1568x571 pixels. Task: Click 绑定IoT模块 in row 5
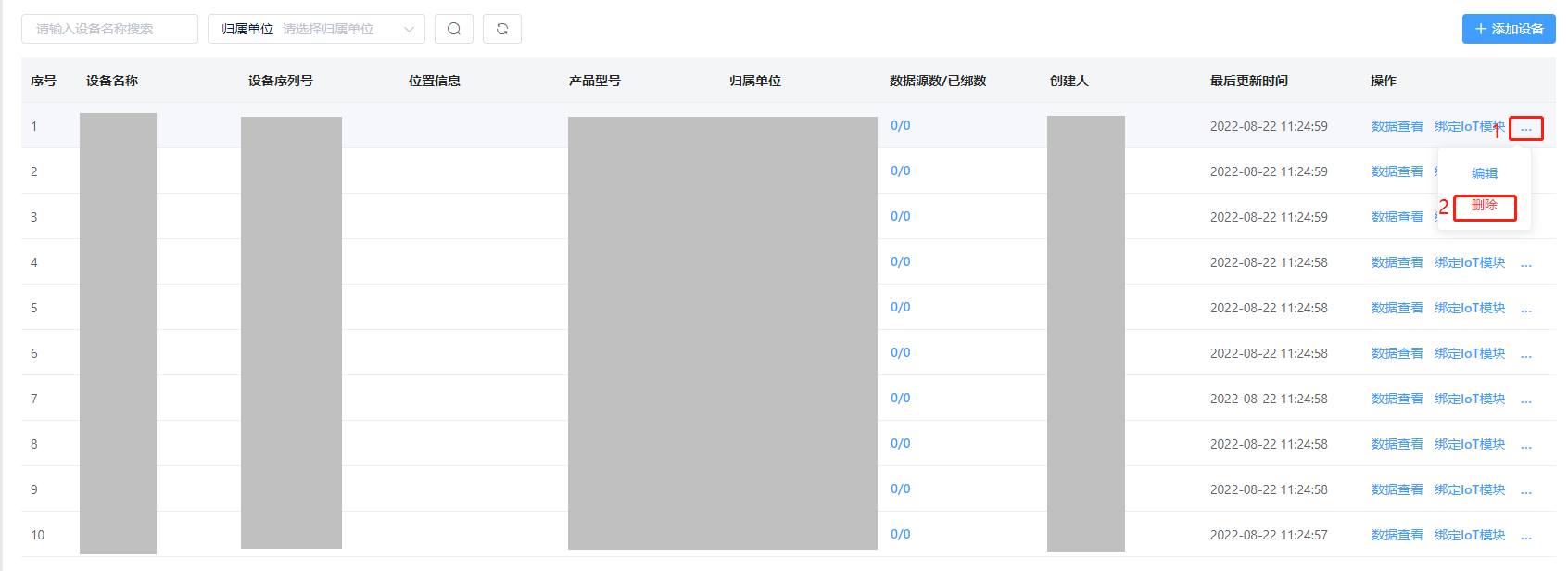[x=1470, y=308]
